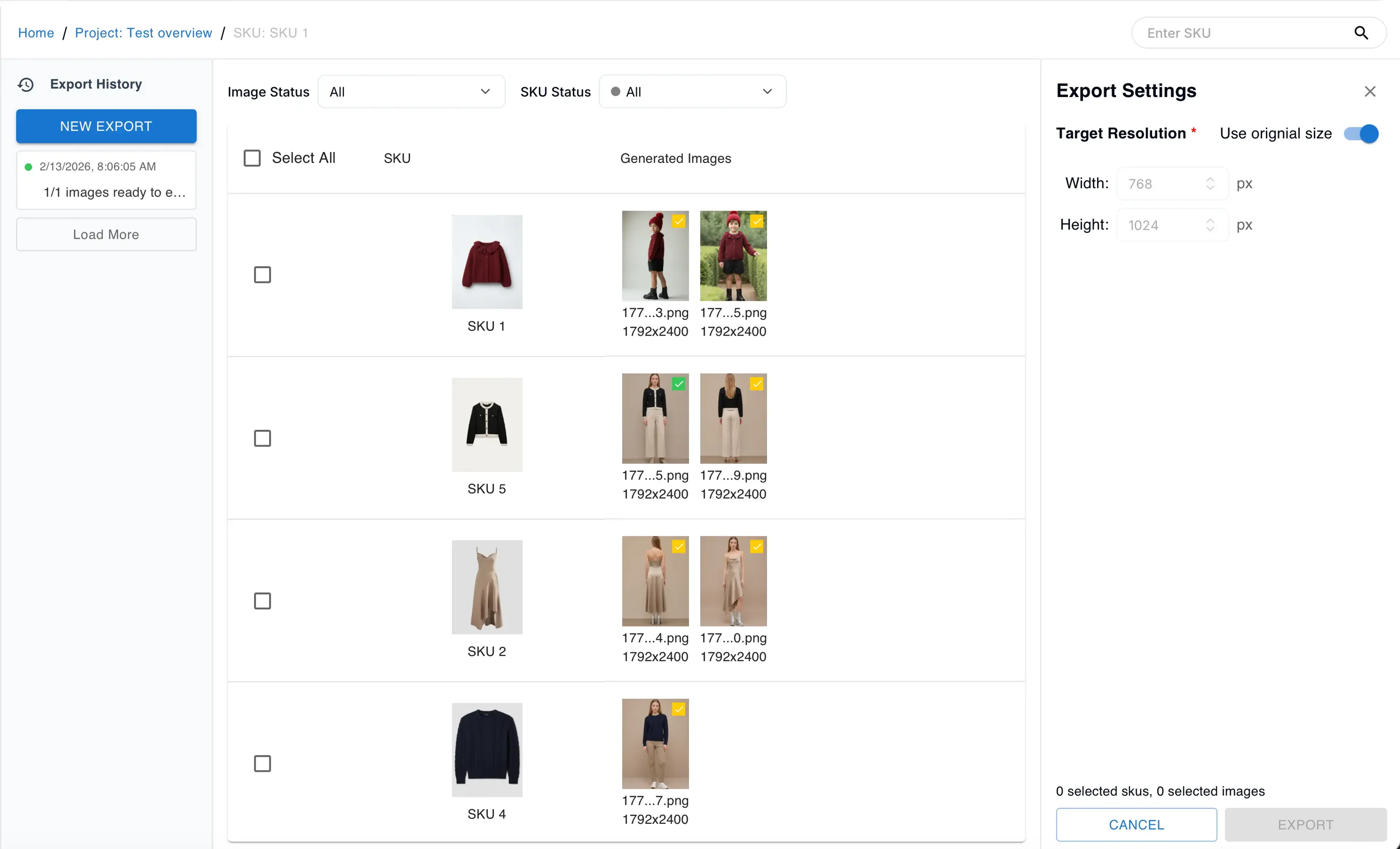
Task: Click the Height stepper arrows
Action: pos(1210,225)
